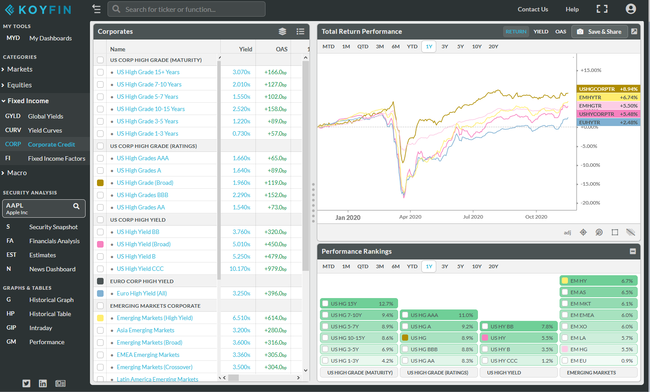
Task: Open the user profile icon
Action: [631, 9]
